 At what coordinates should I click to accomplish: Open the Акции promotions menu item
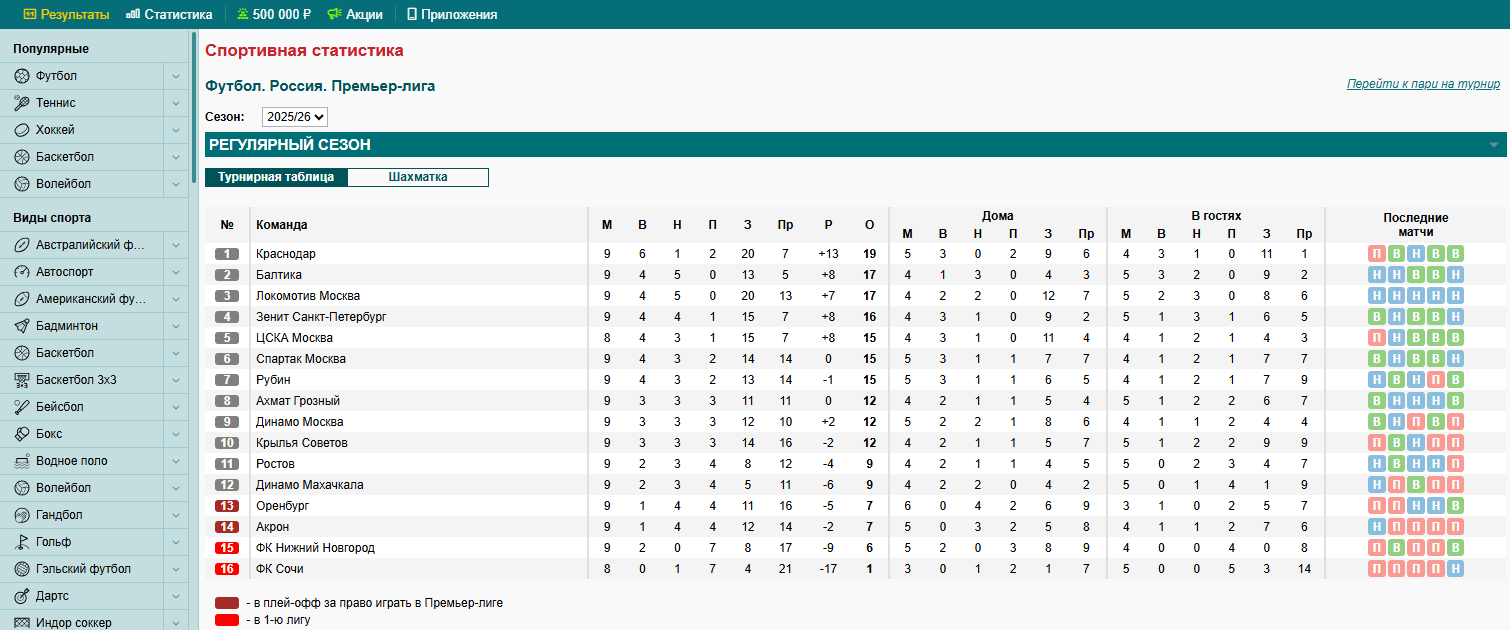(x=355, y=15)
